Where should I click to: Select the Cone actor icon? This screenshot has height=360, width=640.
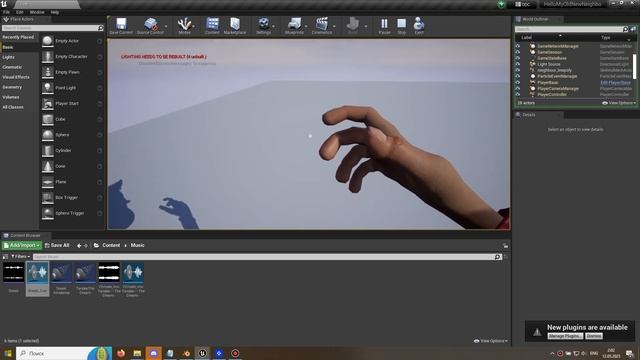pyautogui.click(x=48, y=166)
